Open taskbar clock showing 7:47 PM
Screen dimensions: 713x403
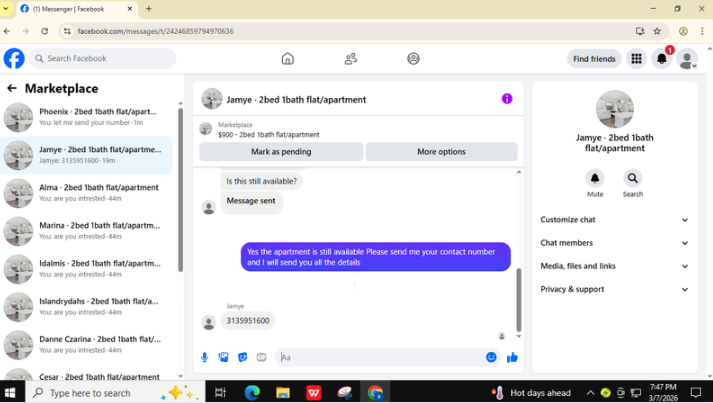pyautogui.click(x=663, y=393)
